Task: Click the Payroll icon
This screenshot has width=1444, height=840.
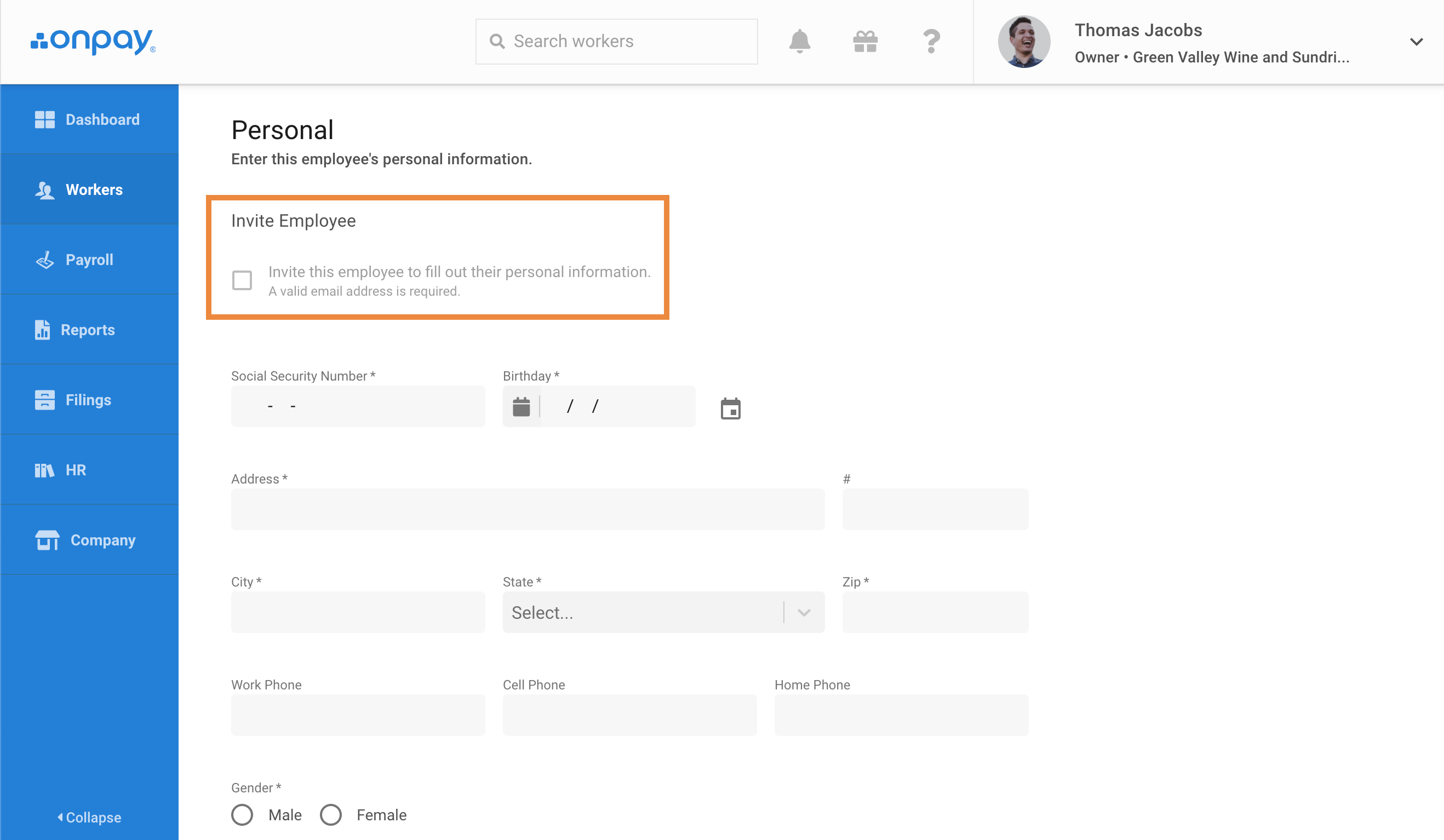Action: 45,260
